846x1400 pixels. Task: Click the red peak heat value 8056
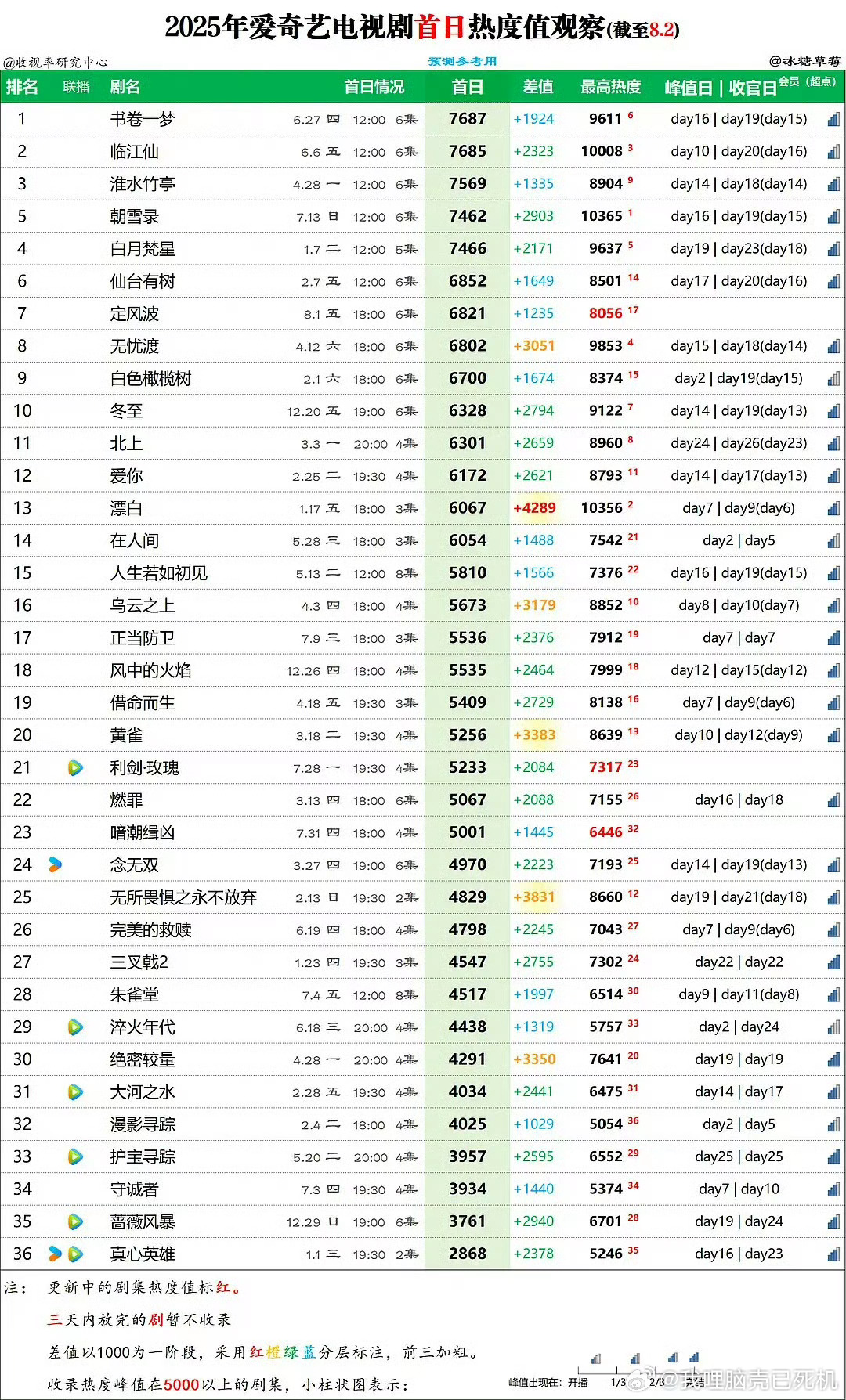pyautogui.click(x=606, y=313)
